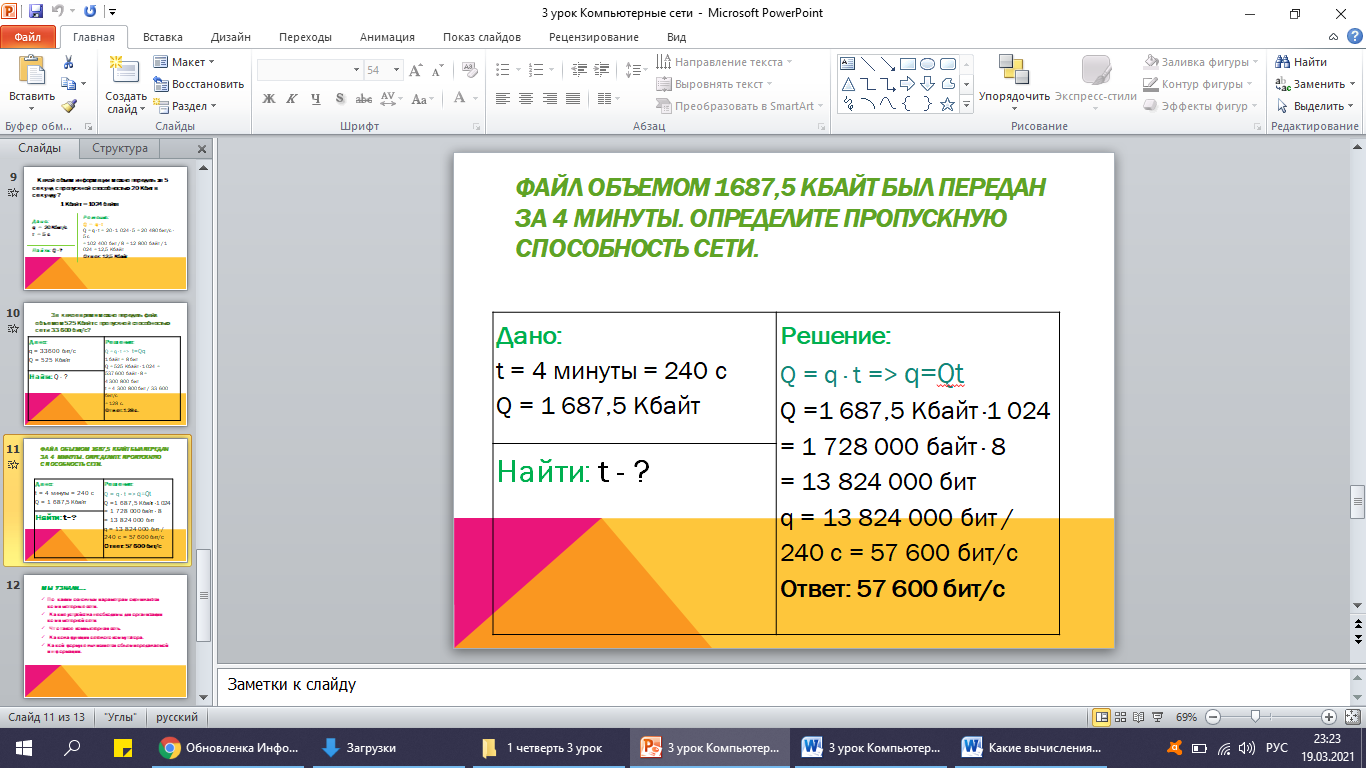Open the Дизайн ribbon tab

click(x=231, y=37)
